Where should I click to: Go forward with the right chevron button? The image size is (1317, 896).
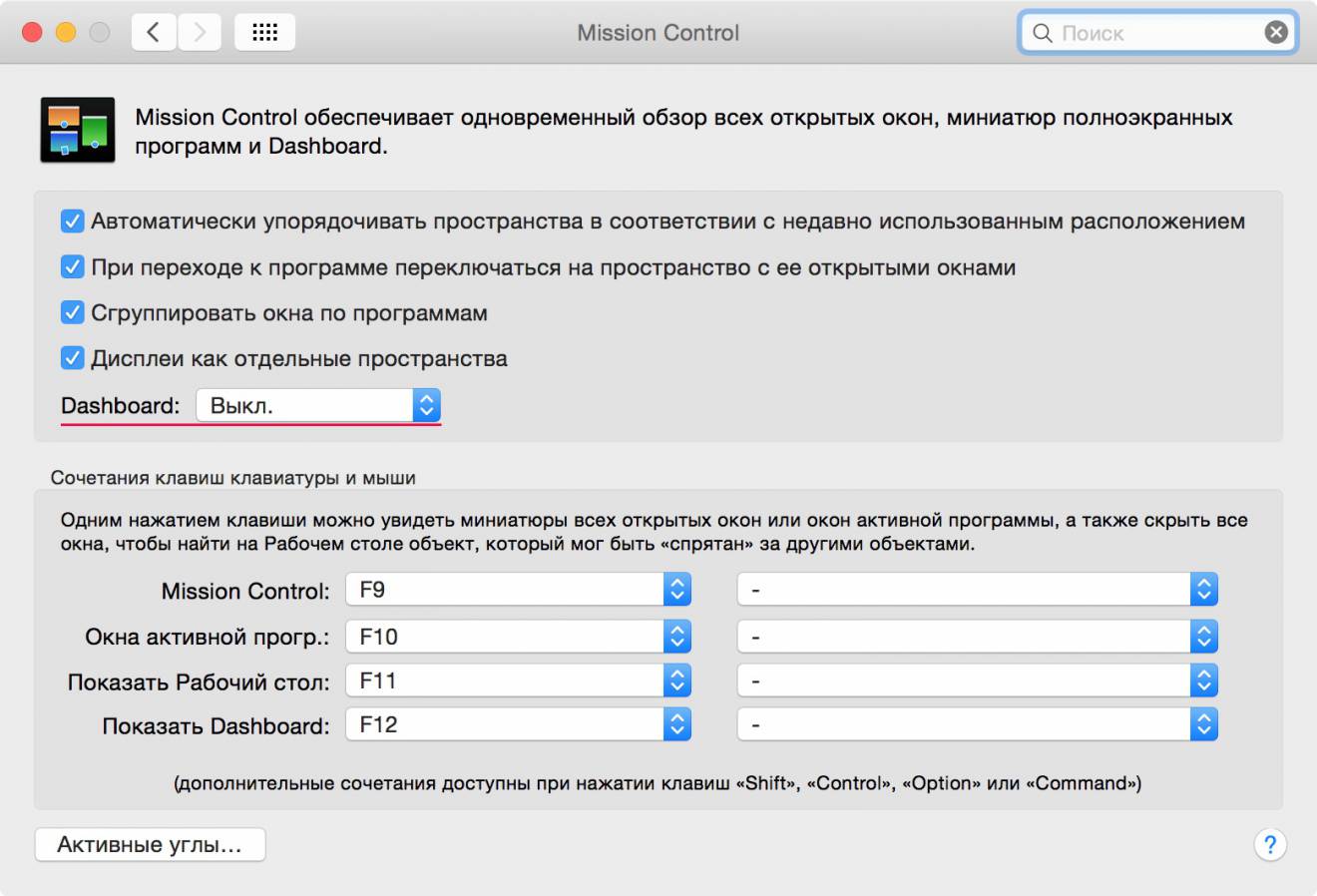point(200,33)
